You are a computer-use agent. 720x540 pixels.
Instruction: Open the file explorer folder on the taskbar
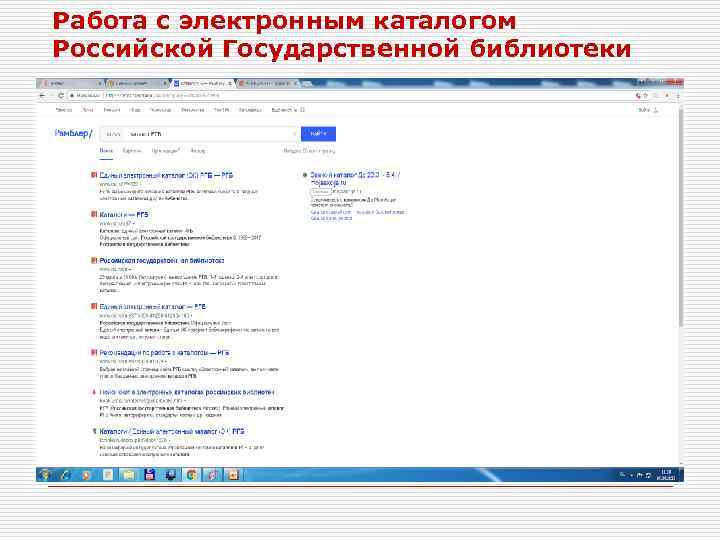(x=128, y=474)
